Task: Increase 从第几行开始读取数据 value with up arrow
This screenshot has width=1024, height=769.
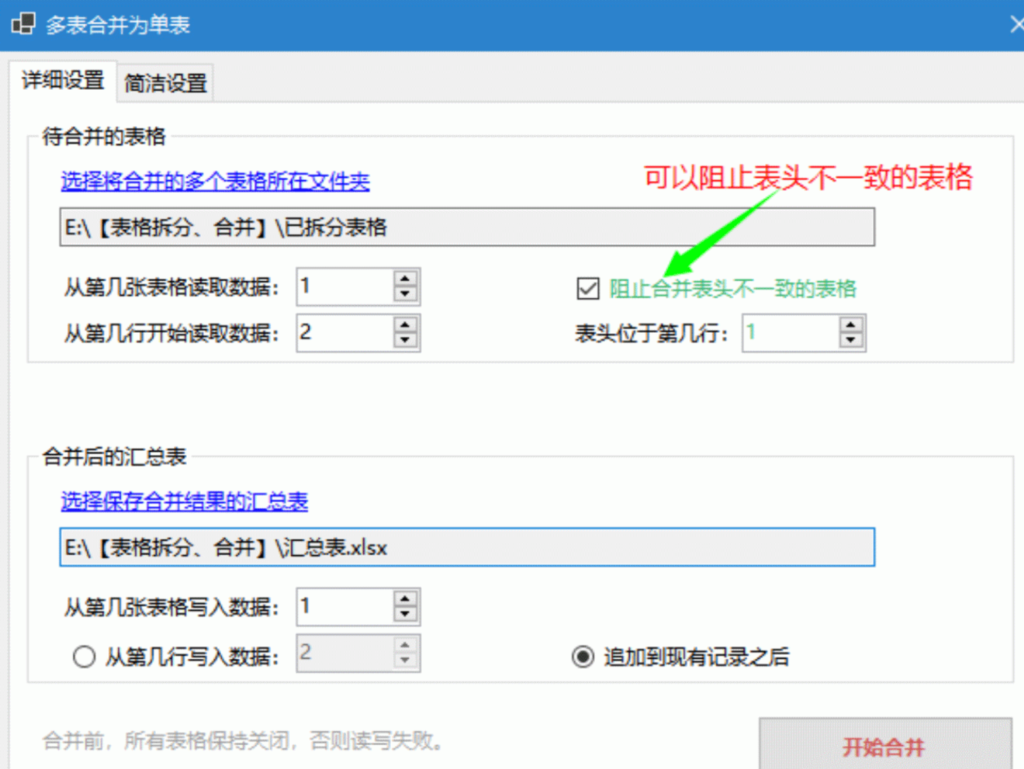Action: coord(405,324)
